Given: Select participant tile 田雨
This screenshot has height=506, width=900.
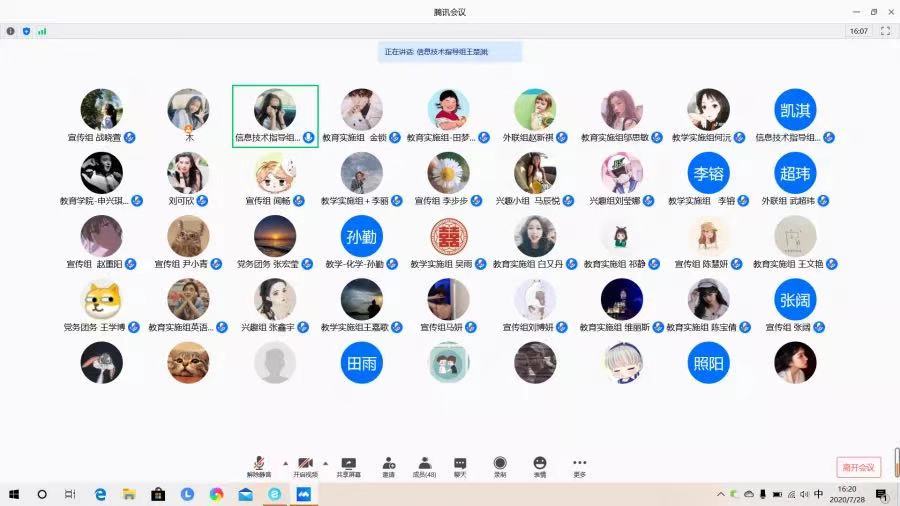Looking at the screenshot, I should (x=361, y=363).
